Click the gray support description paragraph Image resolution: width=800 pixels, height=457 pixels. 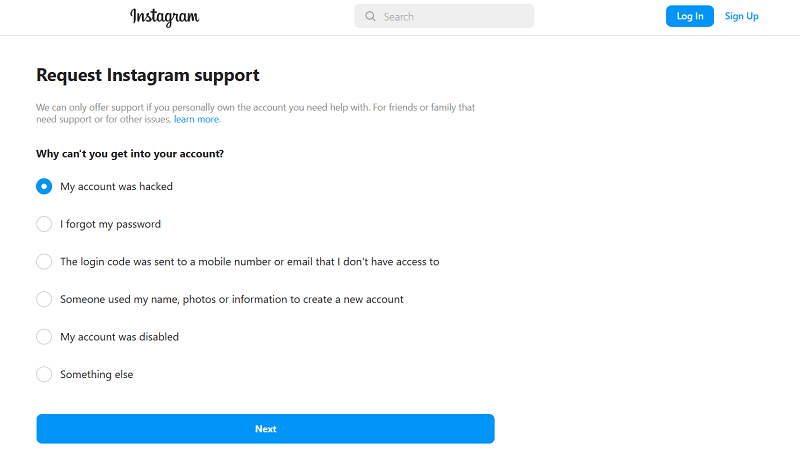pyautogui.click(x=255, y=113)
